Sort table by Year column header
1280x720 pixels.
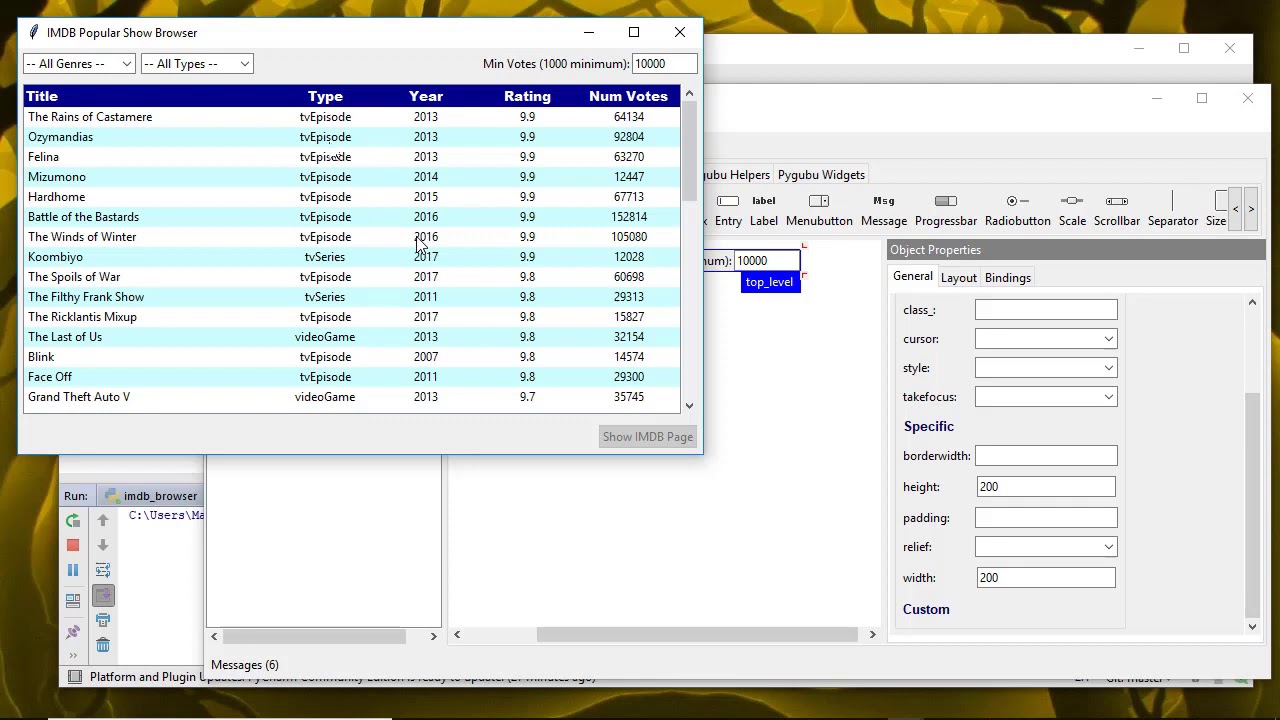tap(426, 96)
